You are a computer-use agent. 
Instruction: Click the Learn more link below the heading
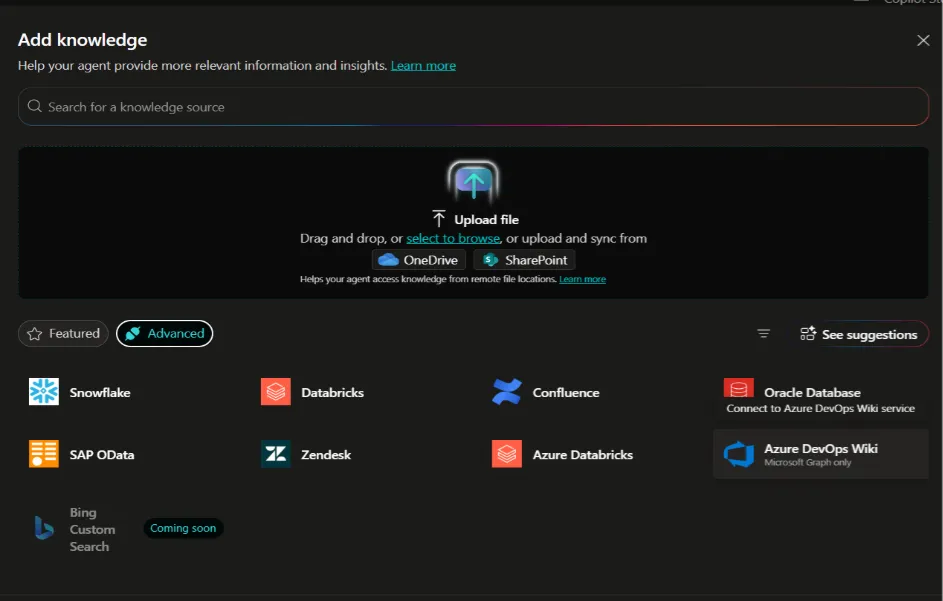(423, 65)
